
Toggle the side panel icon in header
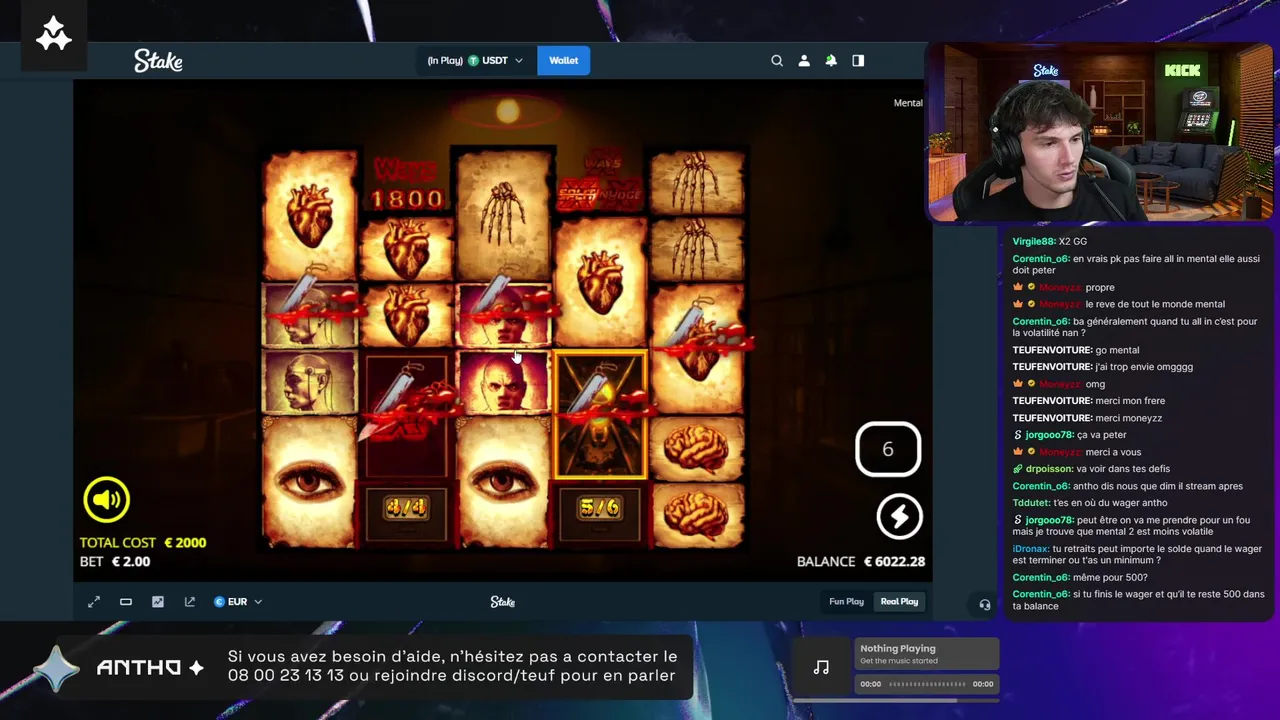click(x=858, y=61)
